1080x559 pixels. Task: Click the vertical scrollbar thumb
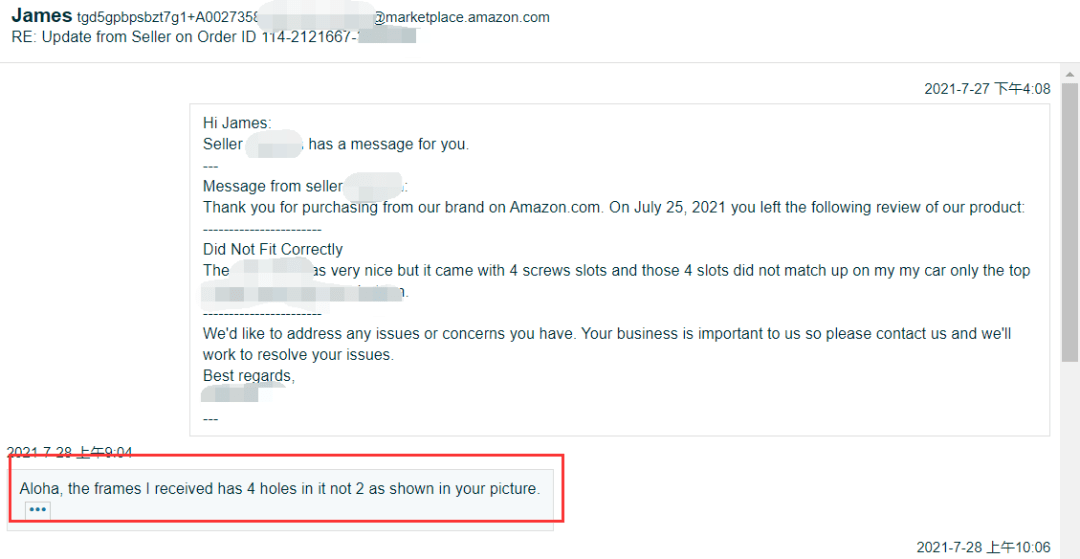1070,220
